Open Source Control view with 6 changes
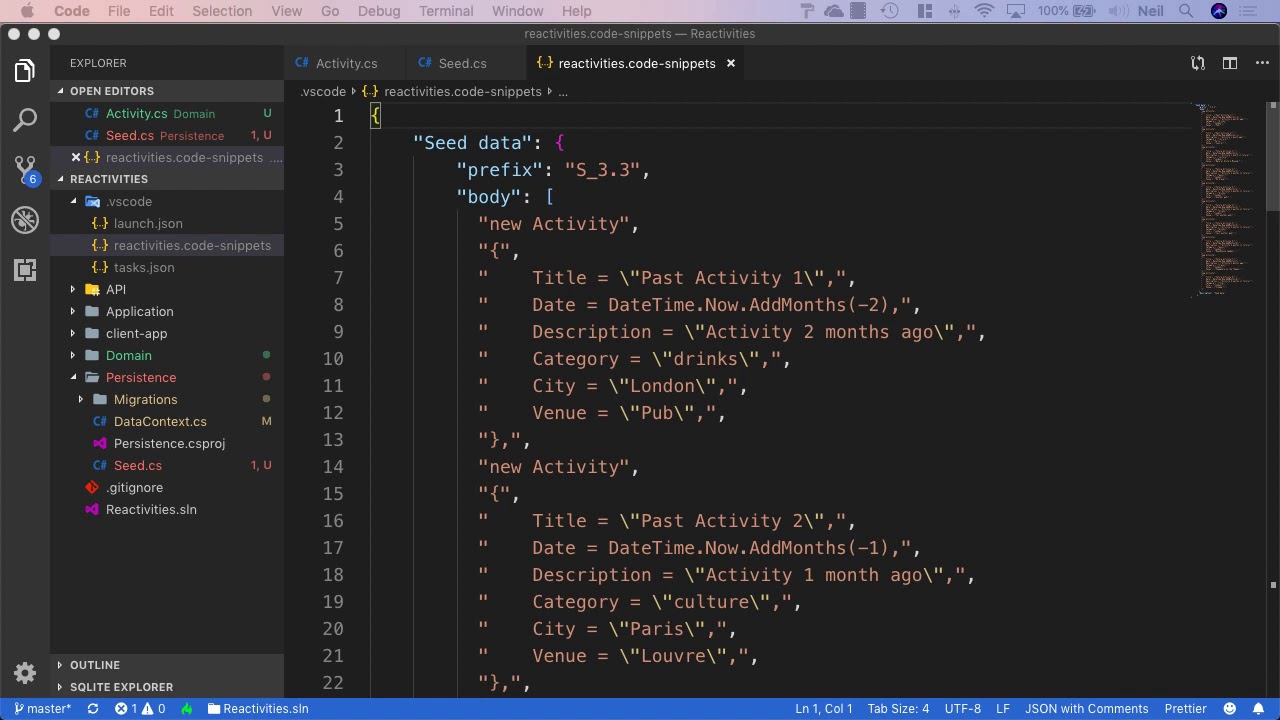Image resolution: width=1280 pixels, height=720 pixels. click(x=25, y=170)
